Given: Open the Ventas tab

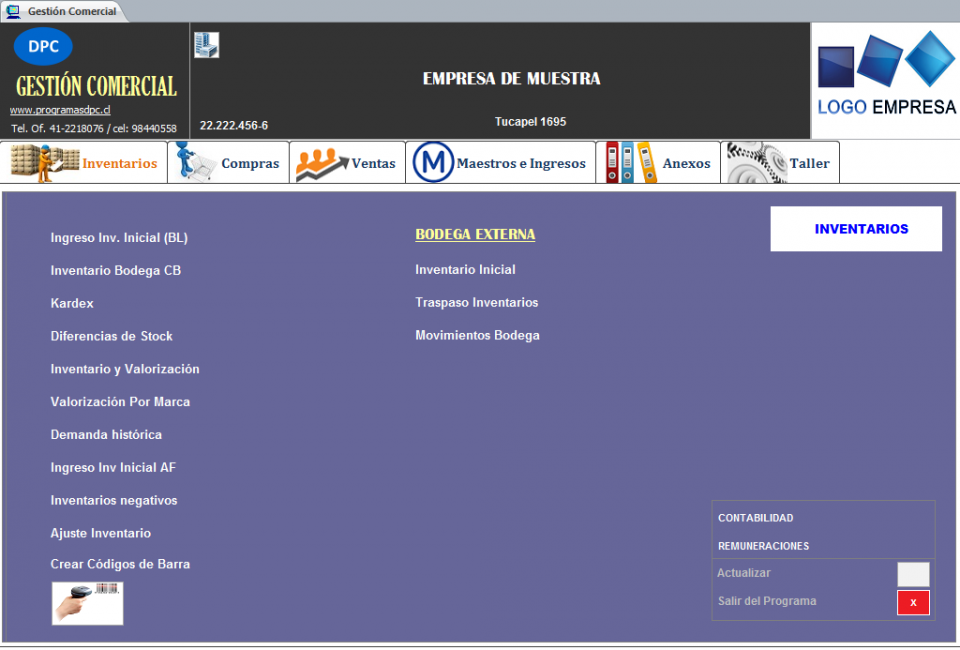Looking at the screenshot, I should pos(347,163).
